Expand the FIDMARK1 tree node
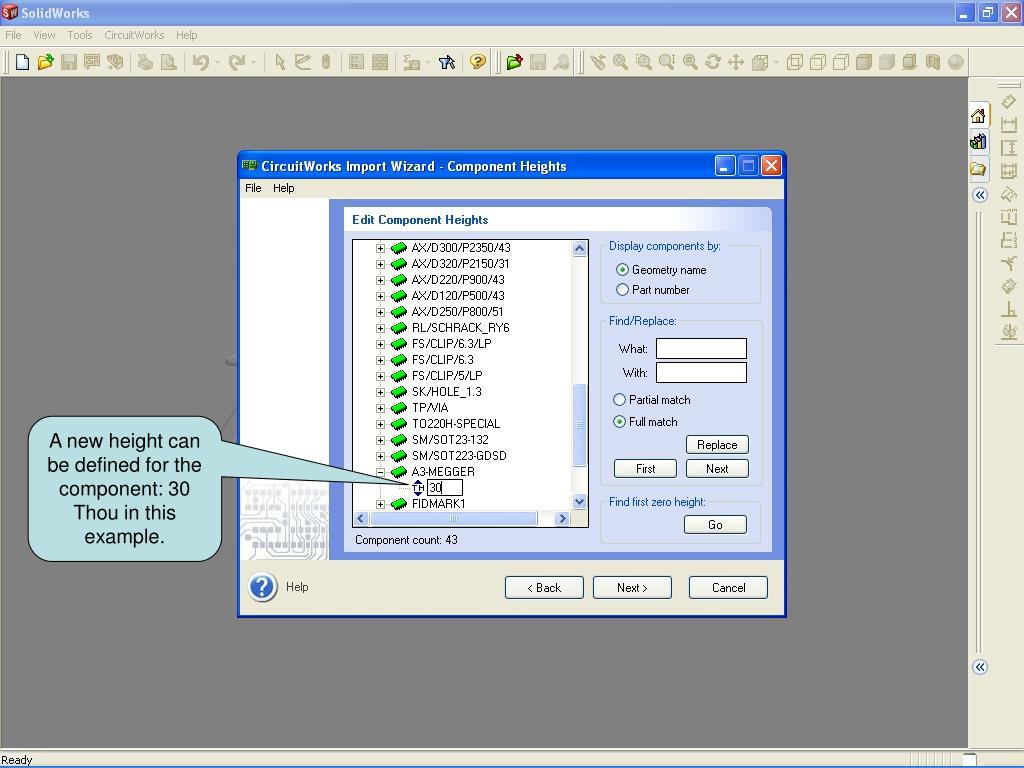This screenshot has height=768, width=1024. click(380, 504)
